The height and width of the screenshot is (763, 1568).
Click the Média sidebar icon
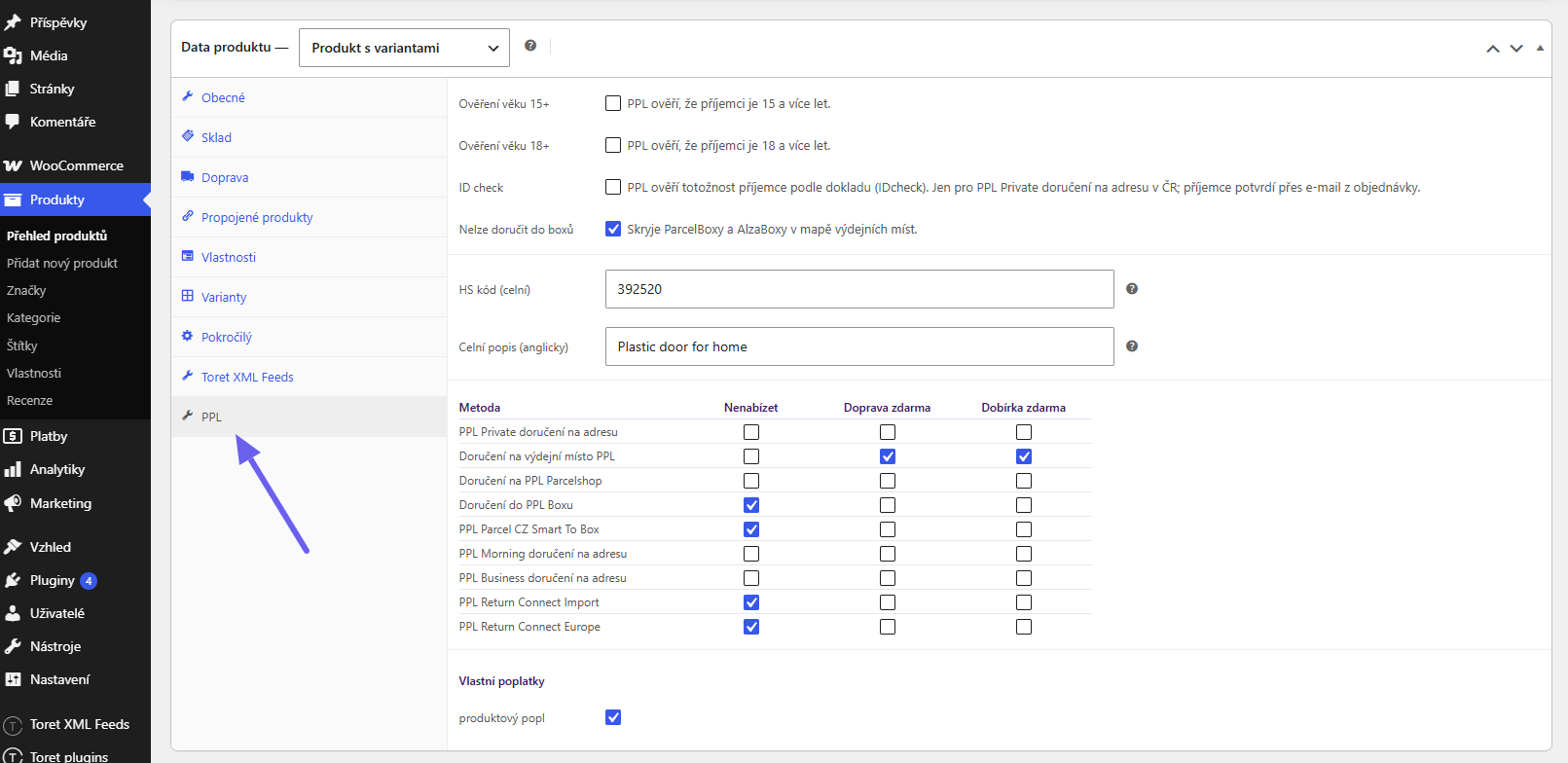[13, 55]
